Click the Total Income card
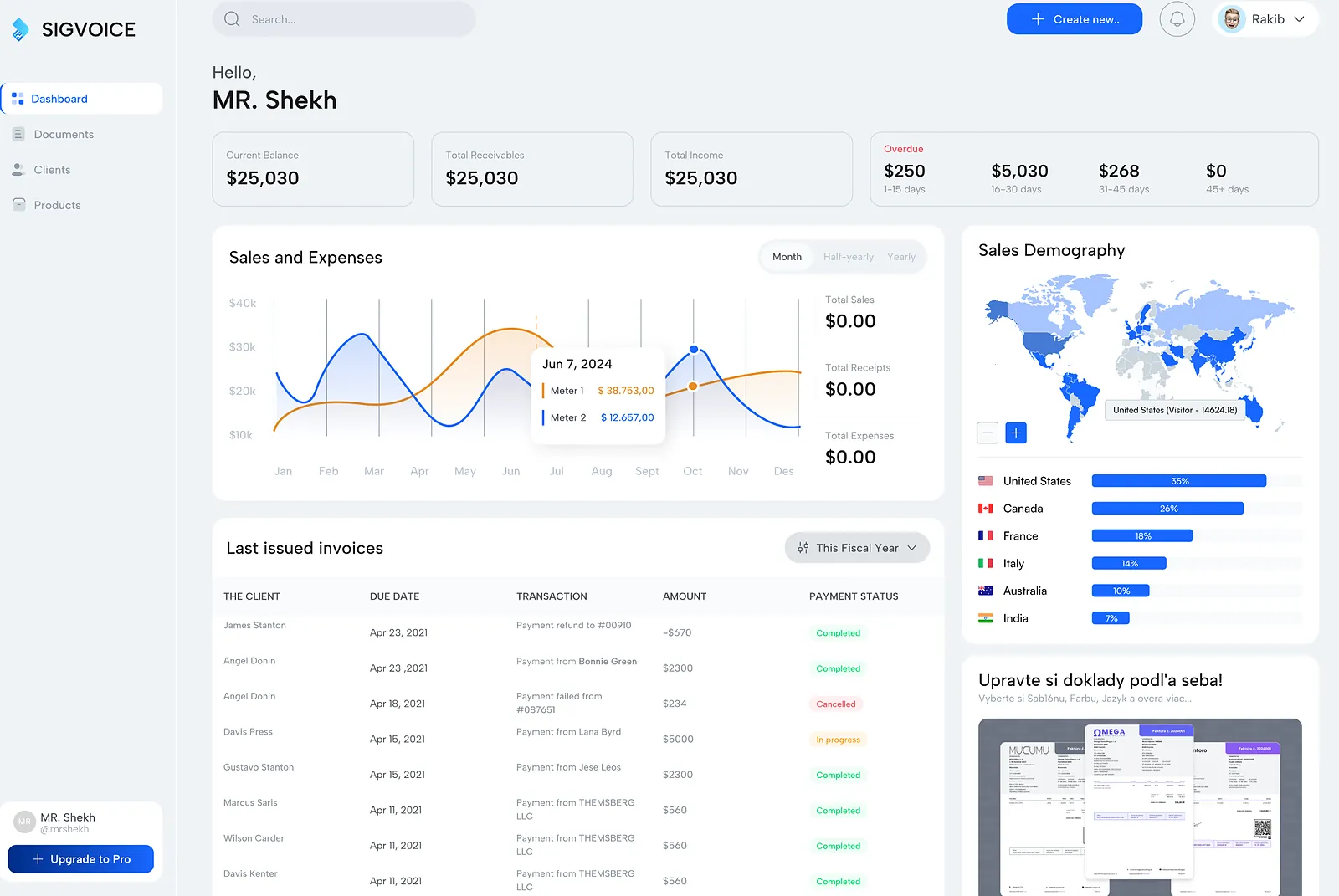The width and height of the screenshot is (1339, 896). coord(752,169)
